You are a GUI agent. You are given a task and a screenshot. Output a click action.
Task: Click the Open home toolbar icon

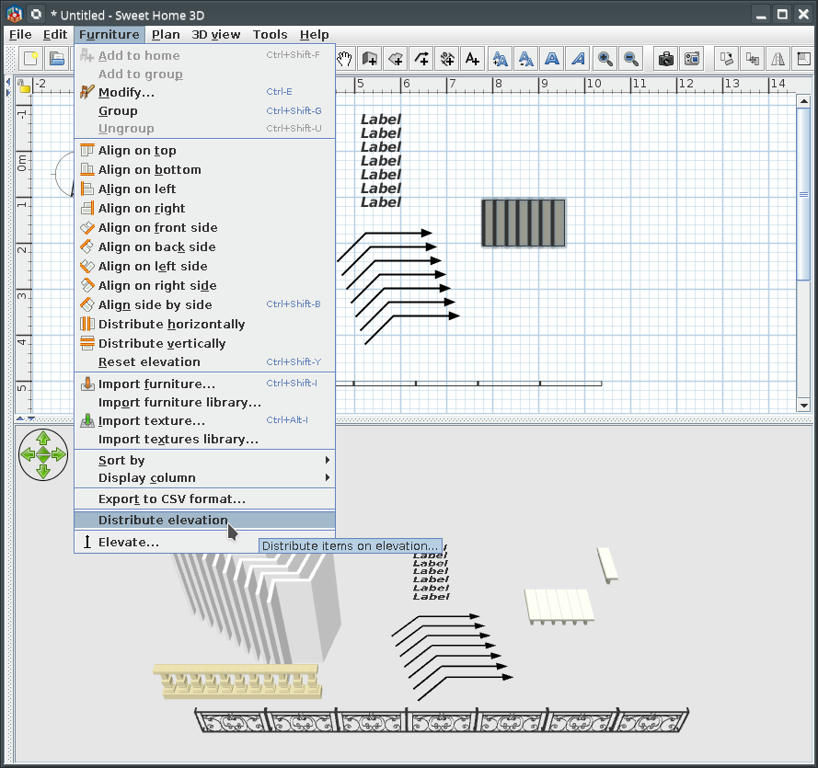pos(57,58)
